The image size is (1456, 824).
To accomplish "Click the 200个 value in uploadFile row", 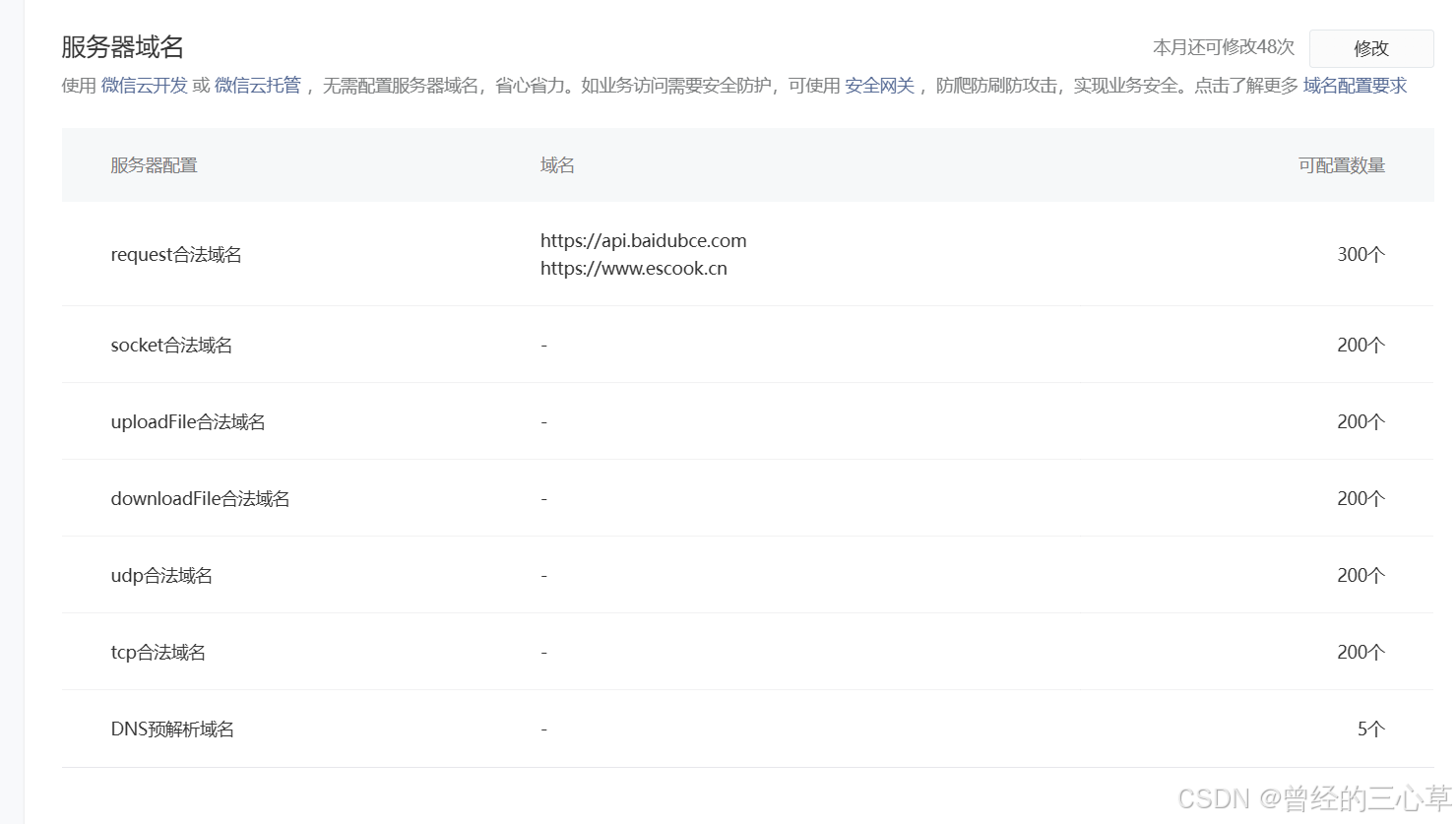I will (x=1361, y=422).
